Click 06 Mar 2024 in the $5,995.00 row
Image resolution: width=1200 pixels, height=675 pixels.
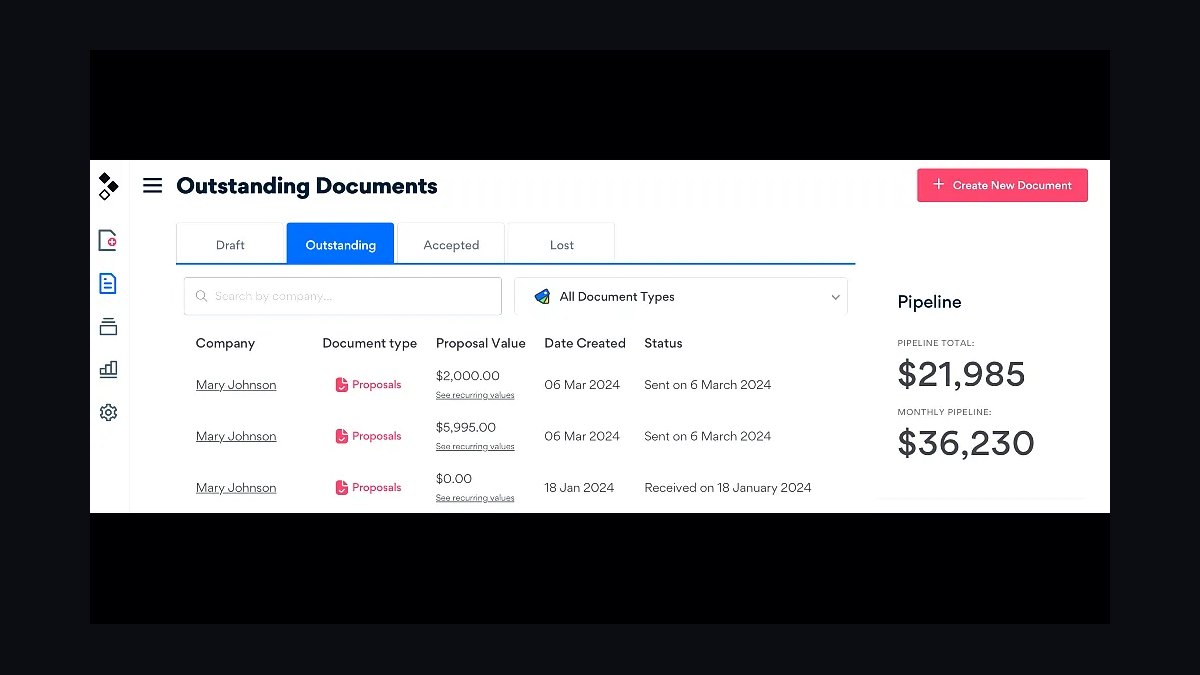pos(582,436)
